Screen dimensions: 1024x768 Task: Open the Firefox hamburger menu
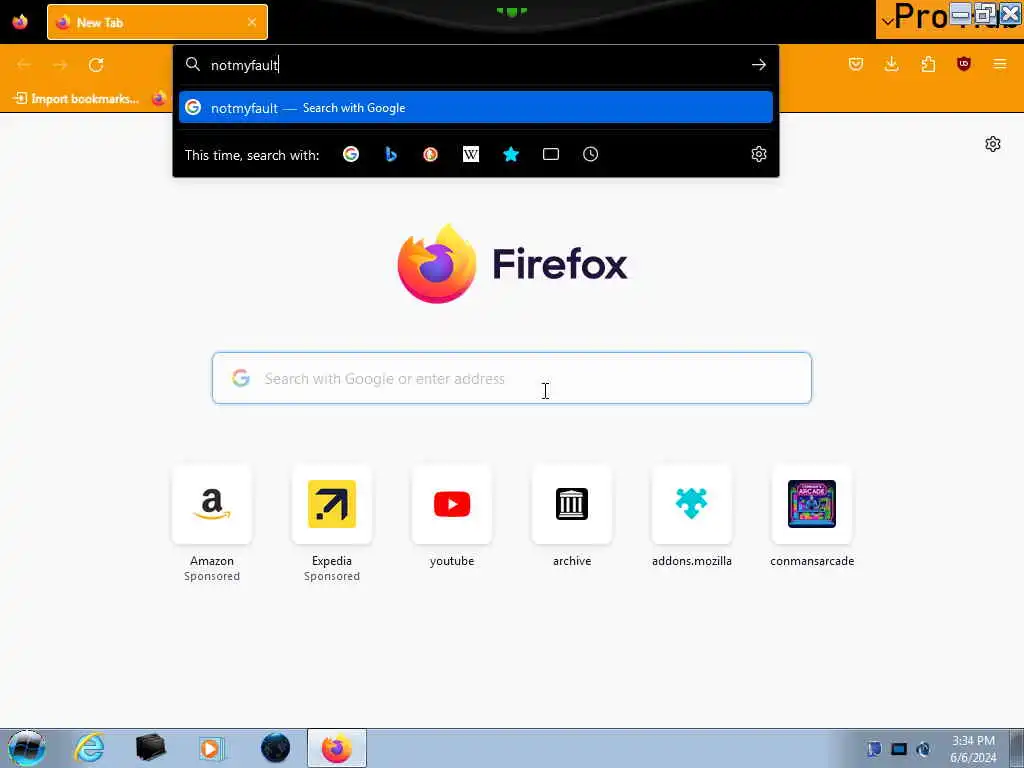(999, 64)
